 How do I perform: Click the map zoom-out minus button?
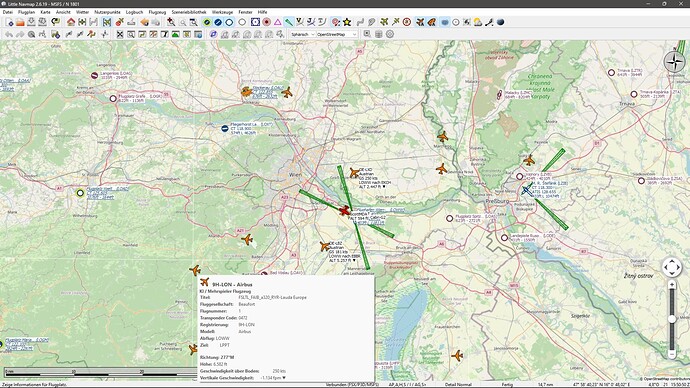click(672, 354)
